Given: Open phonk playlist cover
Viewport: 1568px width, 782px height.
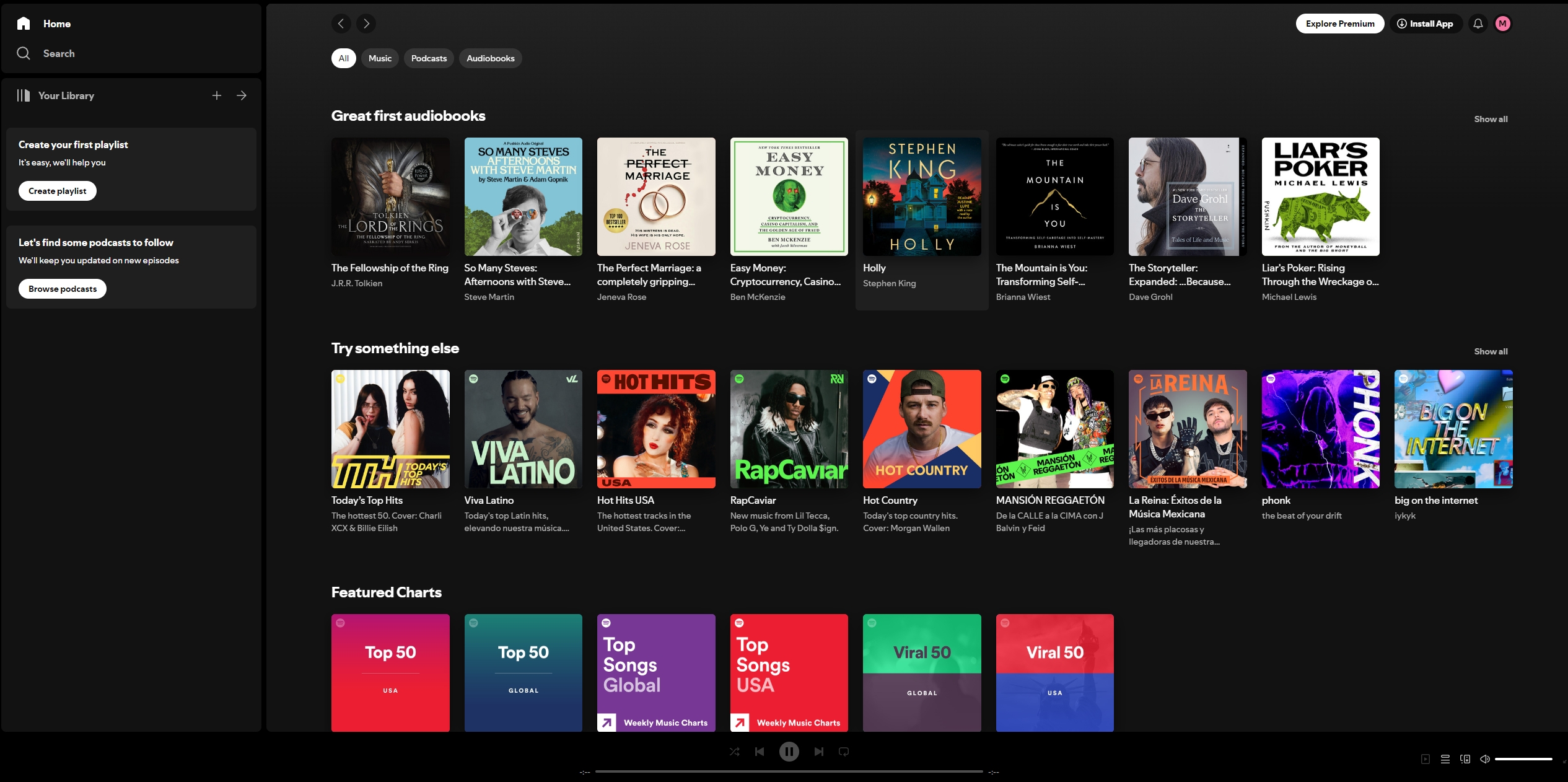Looking at the screenshot, I should pyautogui.click(x=1321, y=429).
